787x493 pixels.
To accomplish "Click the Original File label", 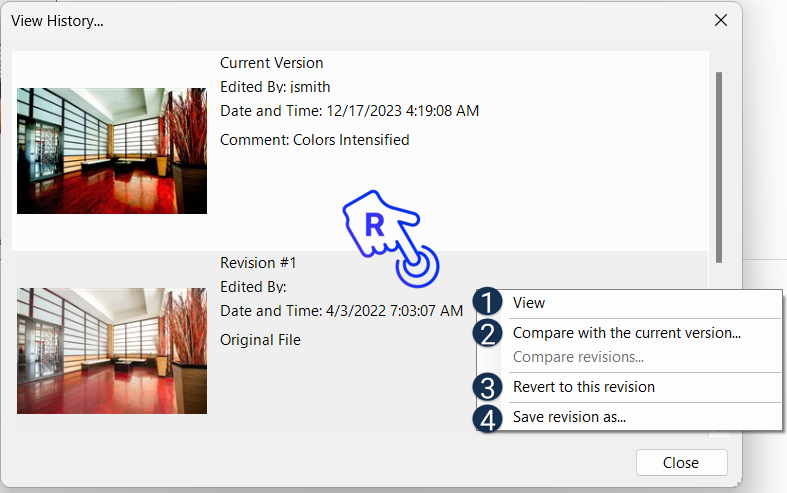I will [260, 339].
